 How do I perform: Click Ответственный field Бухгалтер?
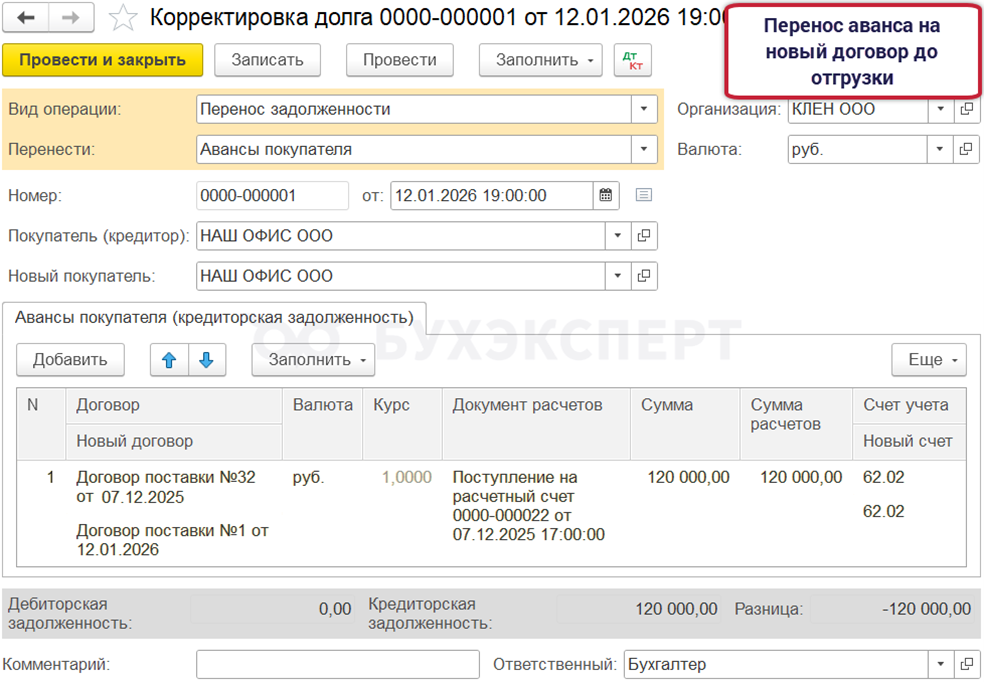point(776,664)
